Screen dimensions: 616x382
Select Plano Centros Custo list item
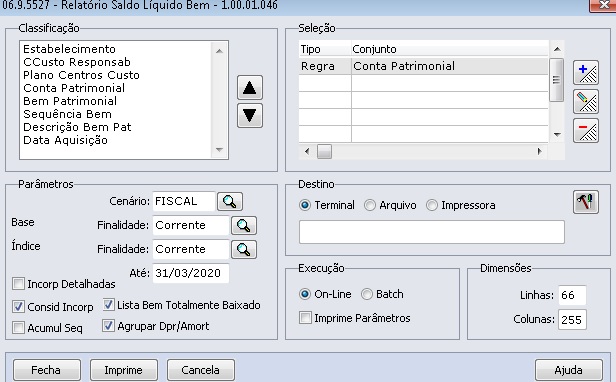pos(81,75)
